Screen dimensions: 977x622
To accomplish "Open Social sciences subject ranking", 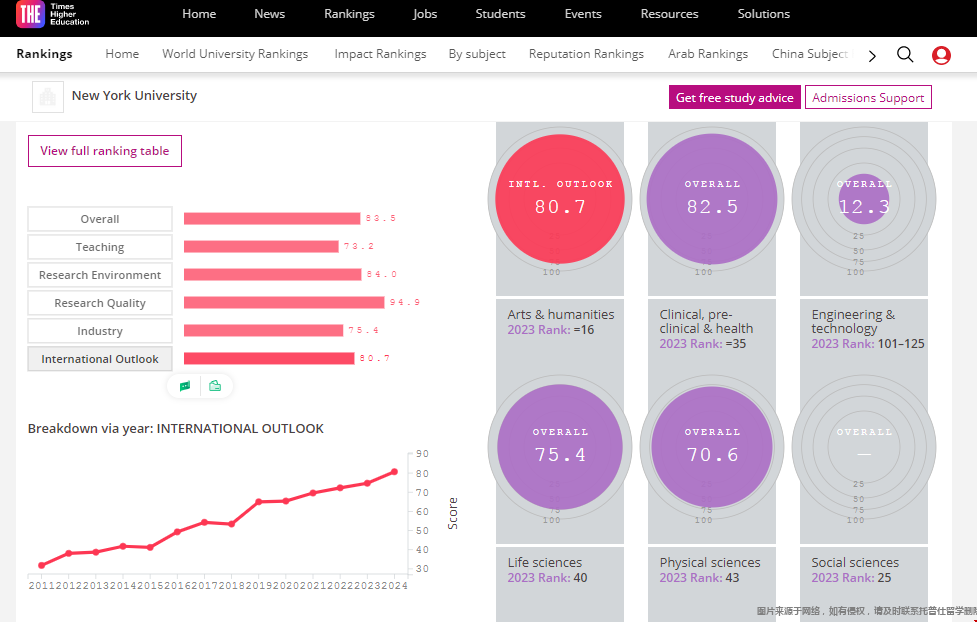I will coord(855,563).
